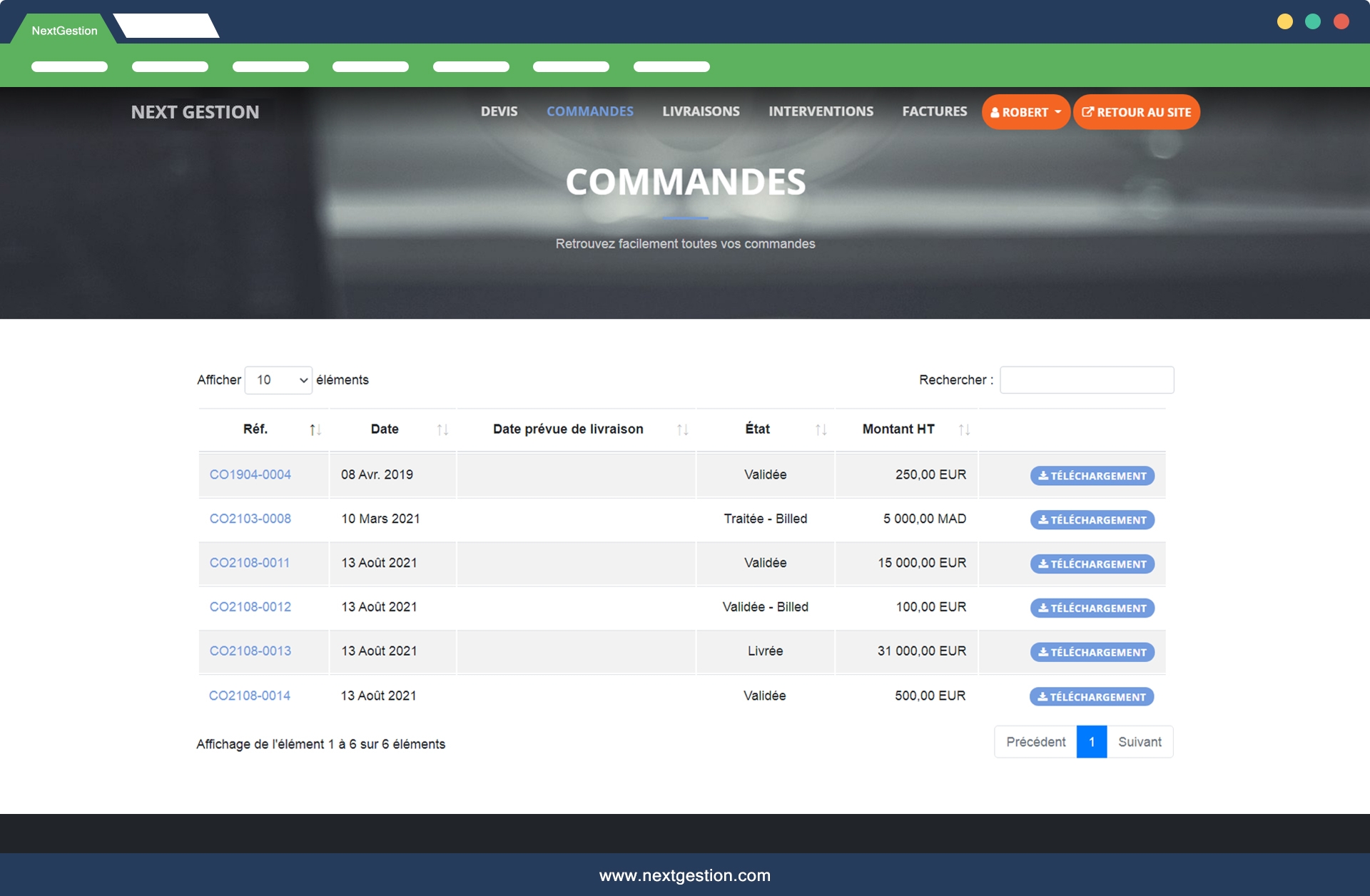The width and height of the screenshot is (1370, 896).
Task: Open the INTERVENTIONS section
Action: [821, 111]
